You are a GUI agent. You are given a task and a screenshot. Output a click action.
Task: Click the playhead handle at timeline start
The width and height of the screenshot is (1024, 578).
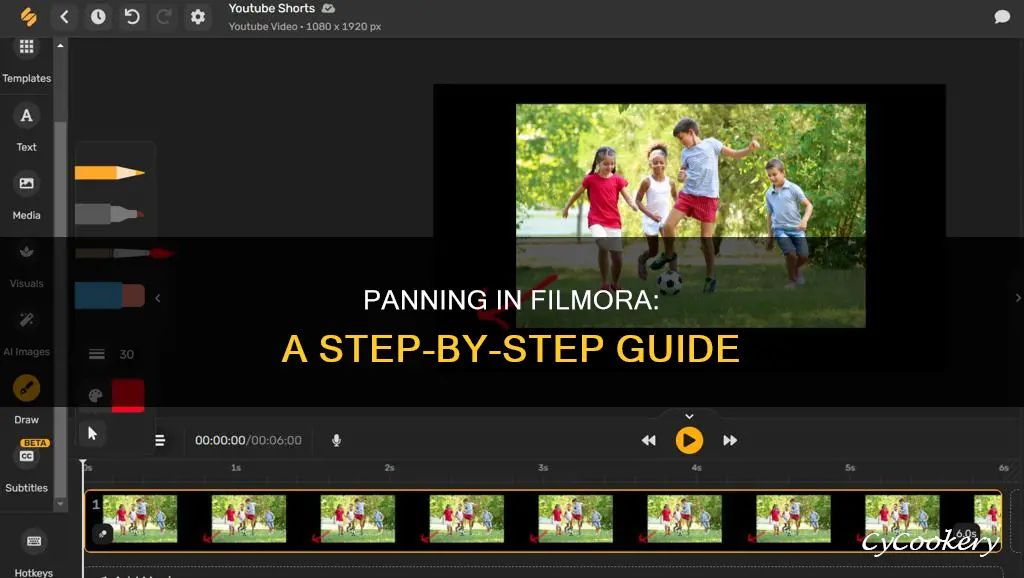click(83, 464)
